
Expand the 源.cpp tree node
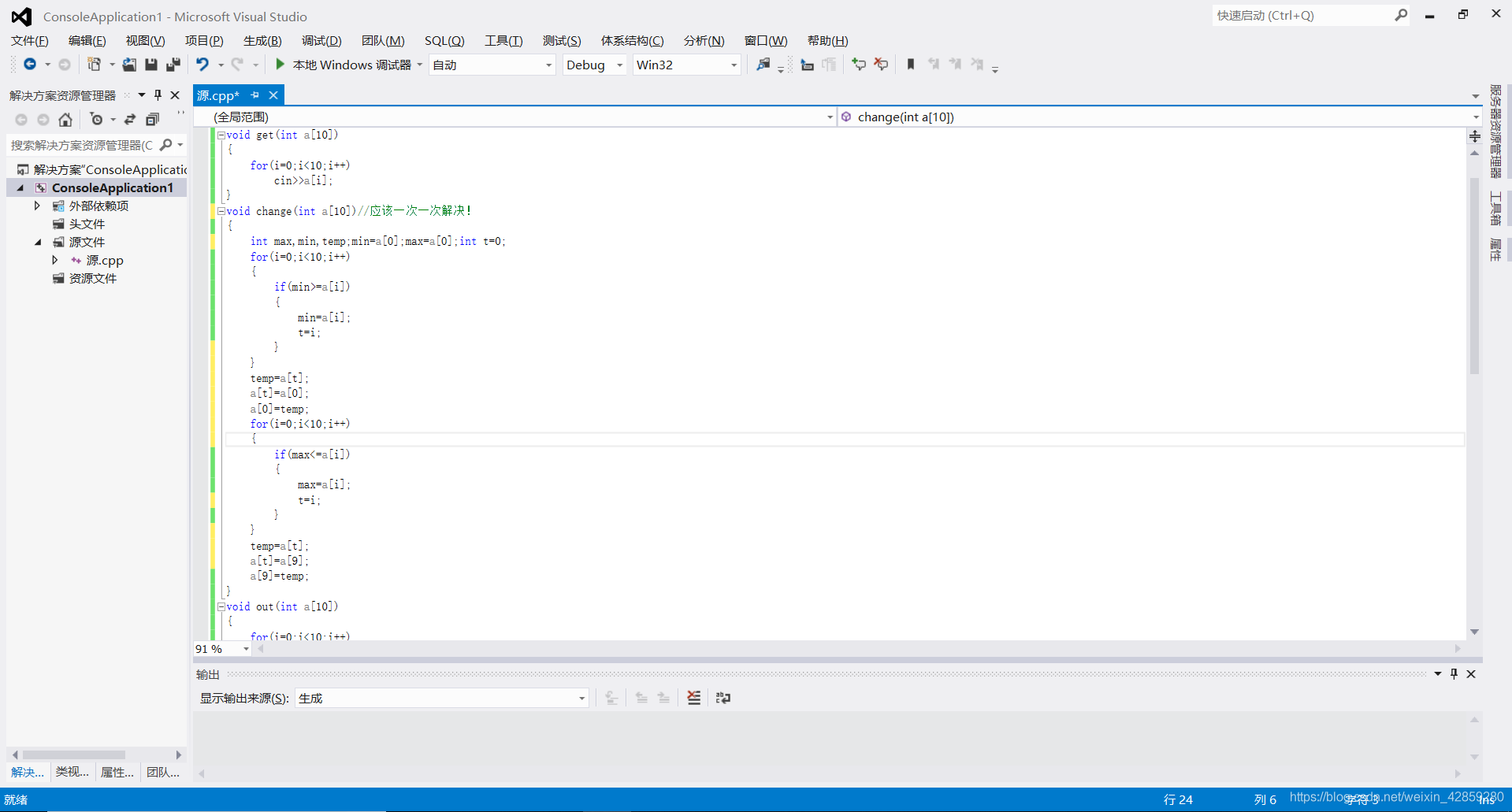click(x=54, y=260)
